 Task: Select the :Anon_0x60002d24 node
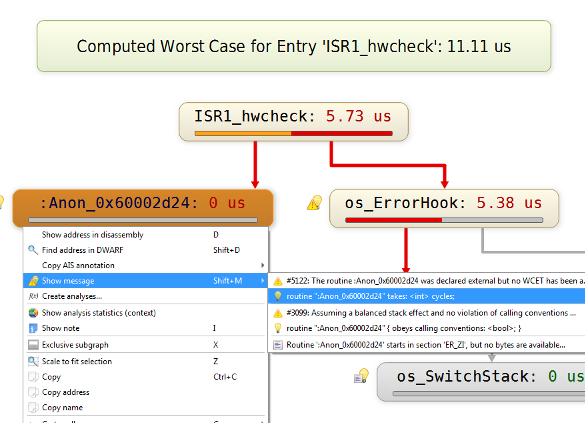click(143, 208)
